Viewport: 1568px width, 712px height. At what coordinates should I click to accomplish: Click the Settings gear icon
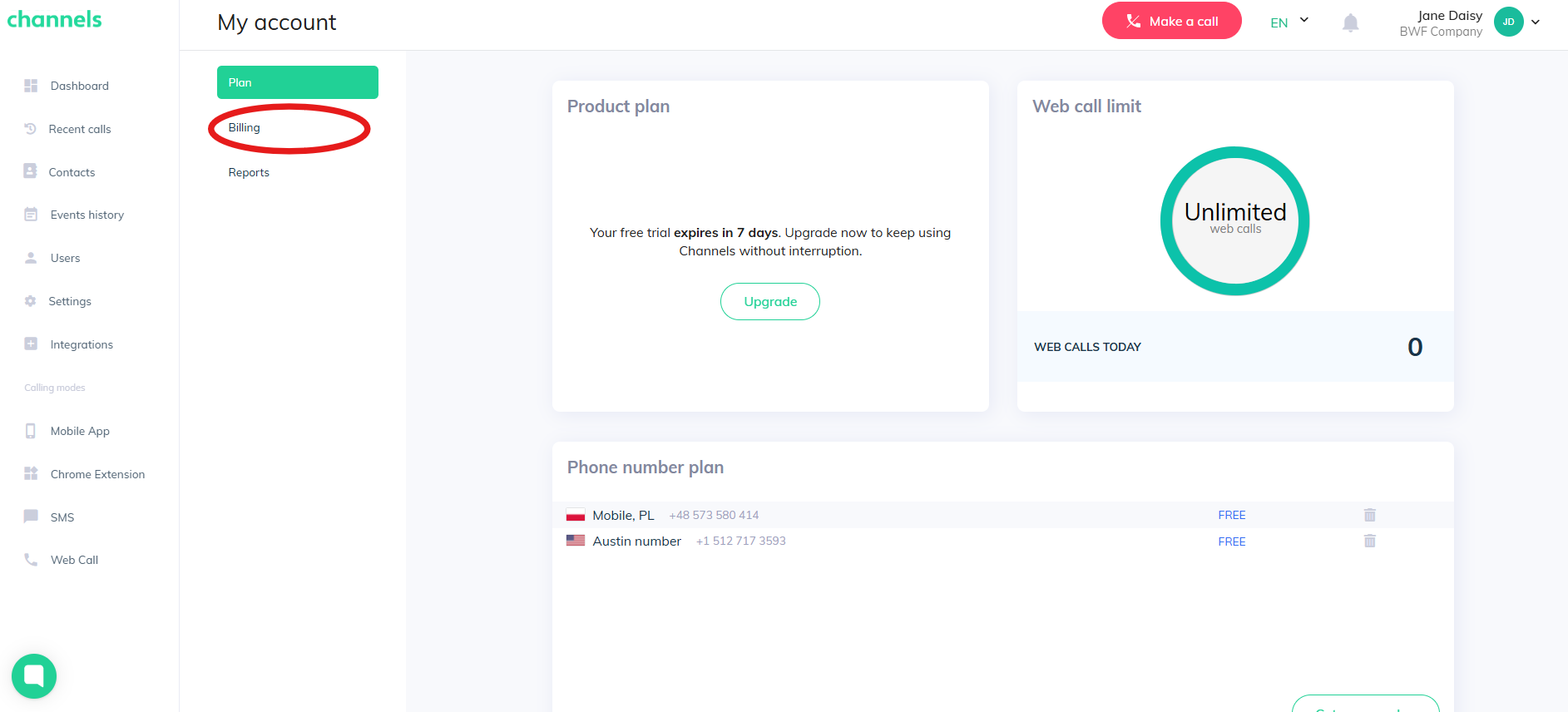tap(31, 301)
